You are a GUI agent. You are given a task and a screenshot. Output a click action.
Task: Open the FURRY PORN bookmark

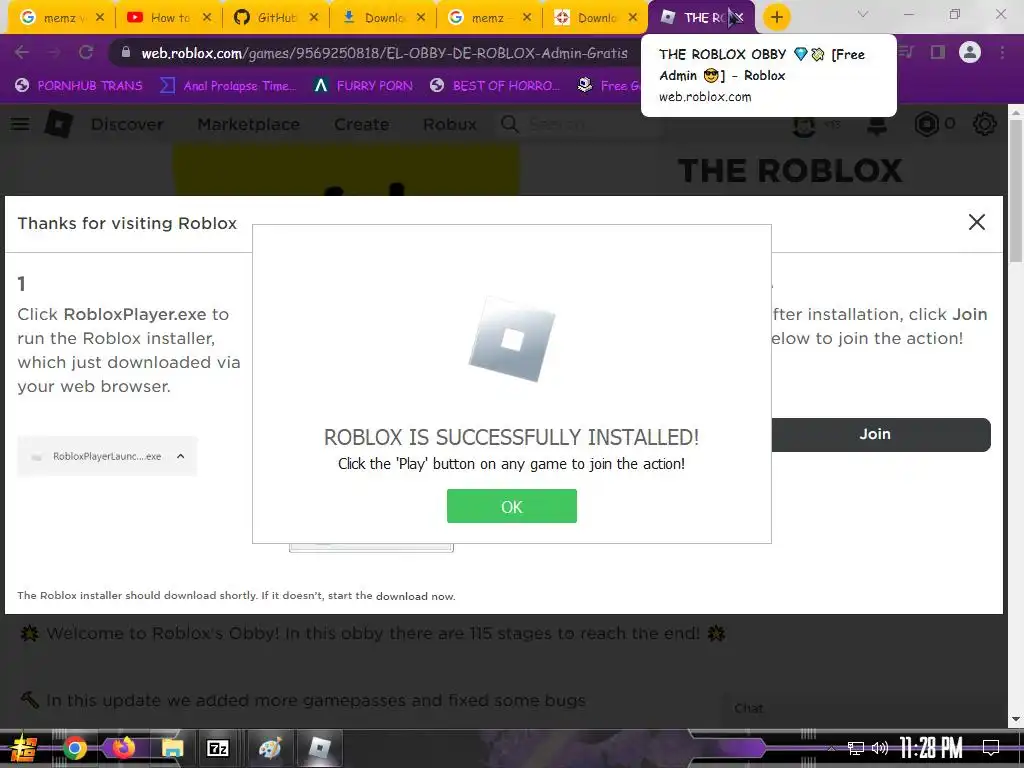363,86
